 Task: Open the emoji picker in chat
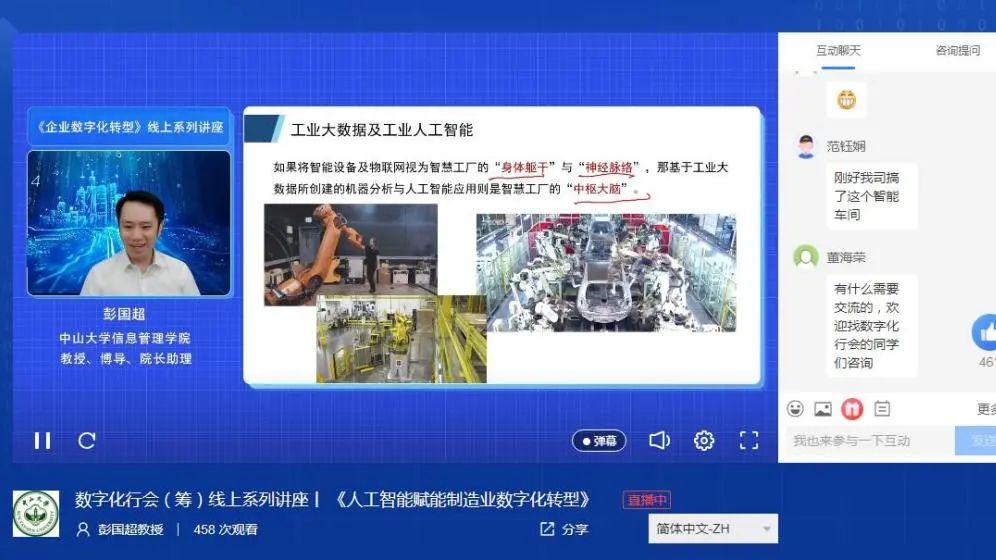(x=795, y=408)
